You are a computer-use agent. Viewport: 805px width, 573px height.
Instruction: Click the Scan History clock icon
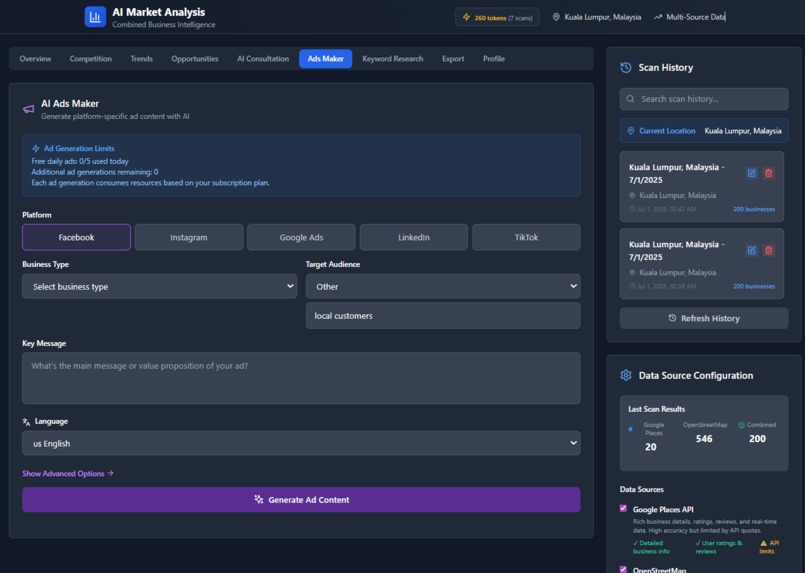coord(626,68)
